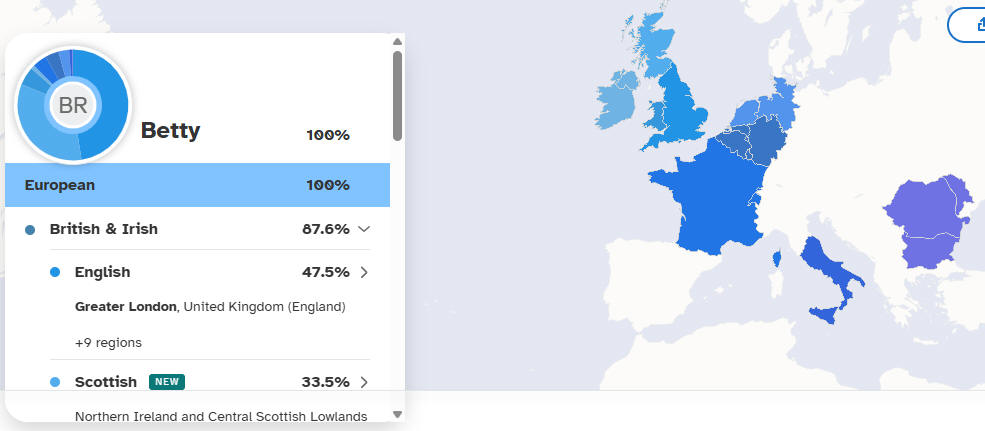Image resolution: width=985 pixels, height=431 pixels.
Task: Click the share icon button at top right
Action: coord(970,25)
